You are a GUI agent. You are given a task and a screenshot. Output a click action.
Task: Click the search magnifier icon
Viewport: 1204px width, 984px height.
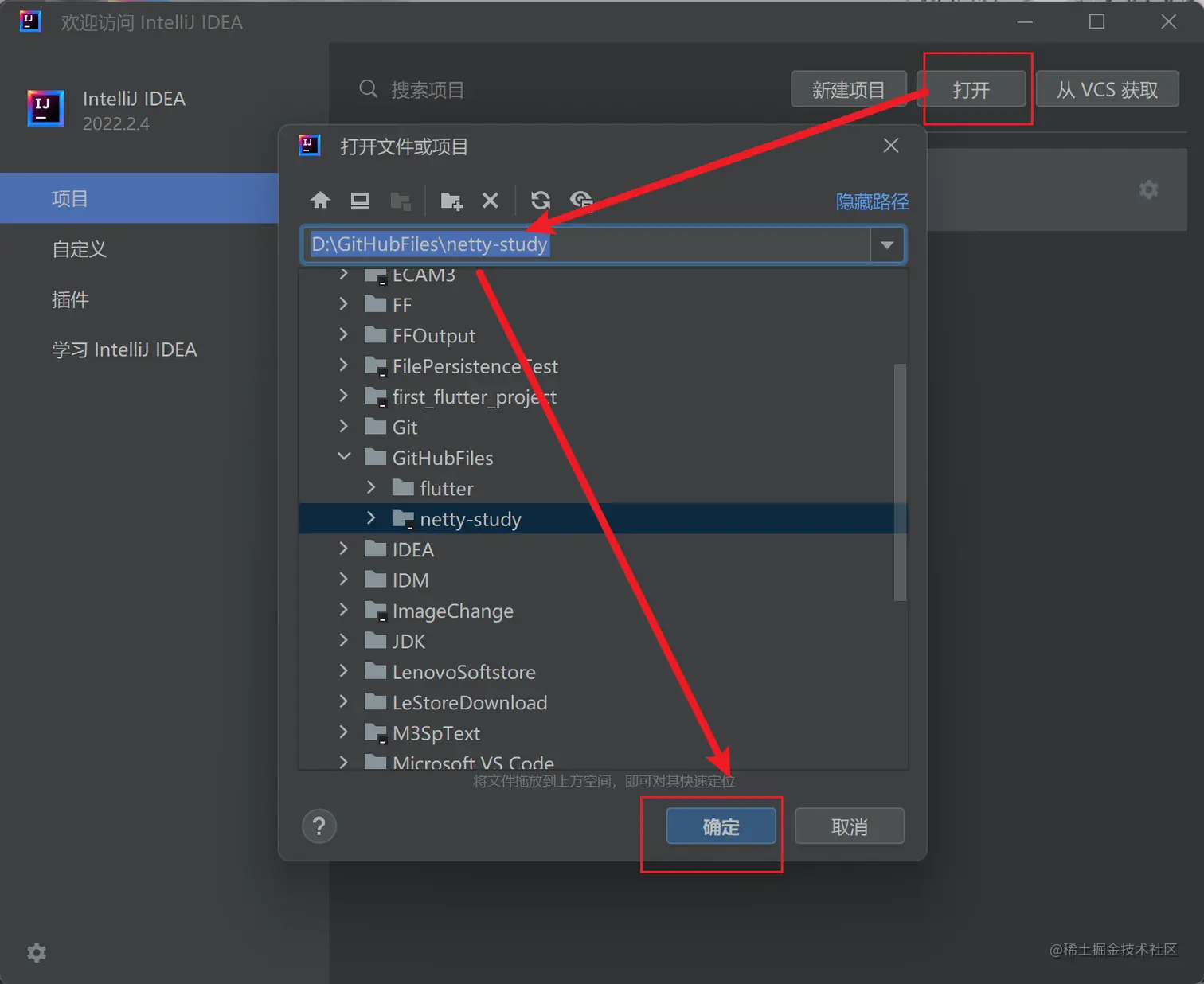pos(368,88)
